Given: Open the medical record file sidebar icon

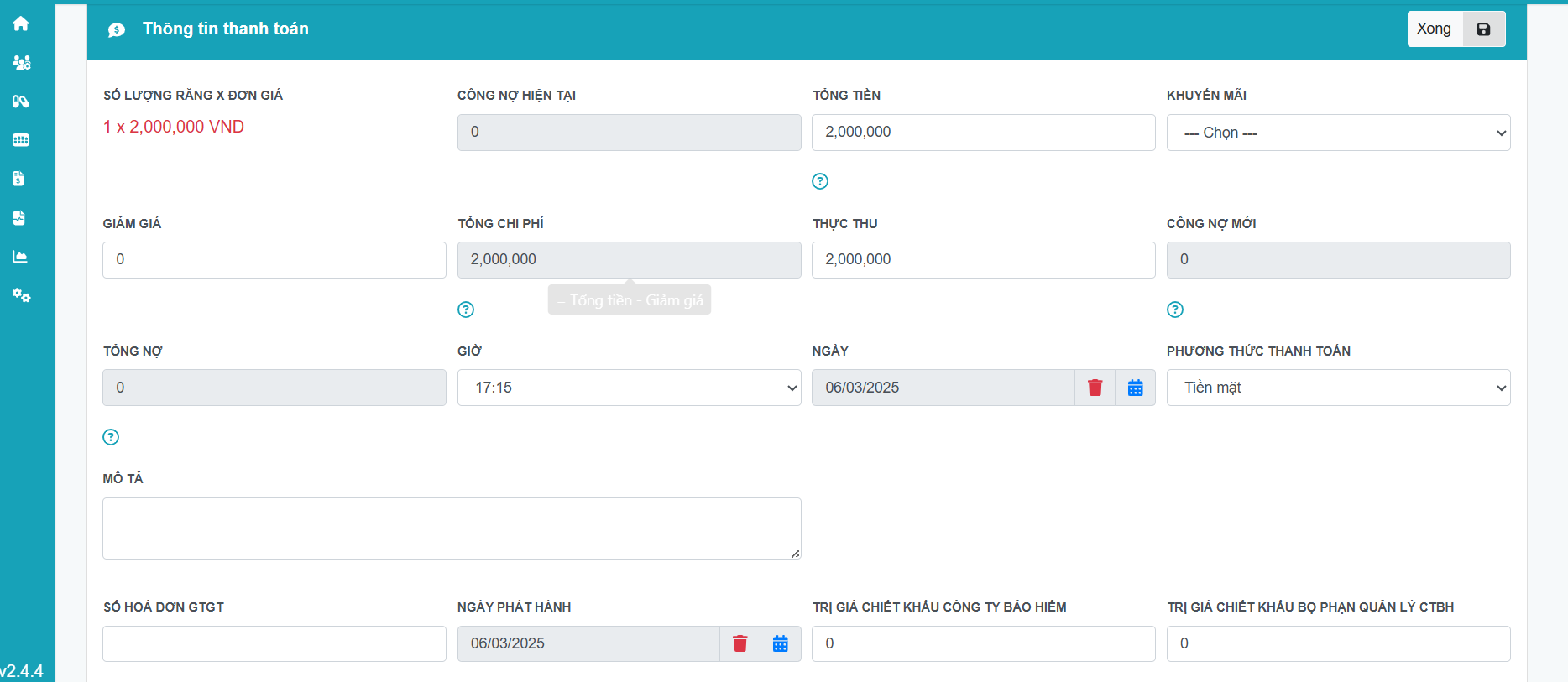Looking at the screenshot, I should pyautogui.click(x=18, y=218).
